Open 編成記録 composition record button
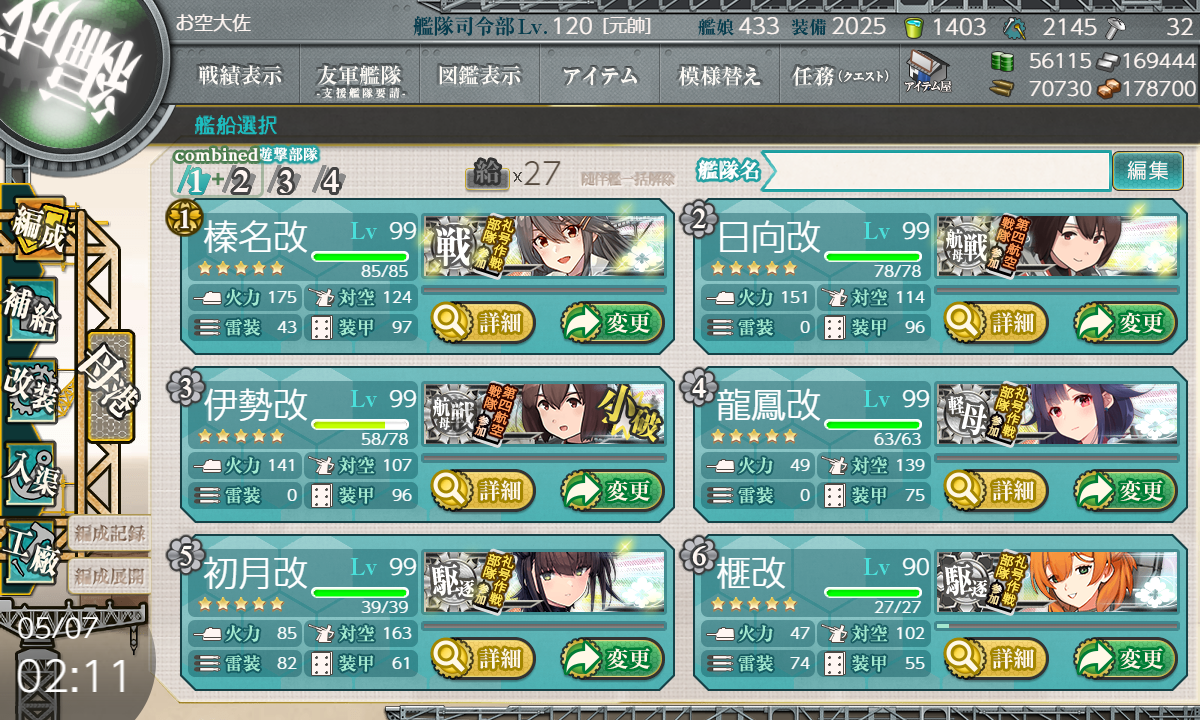 [108, 532]
